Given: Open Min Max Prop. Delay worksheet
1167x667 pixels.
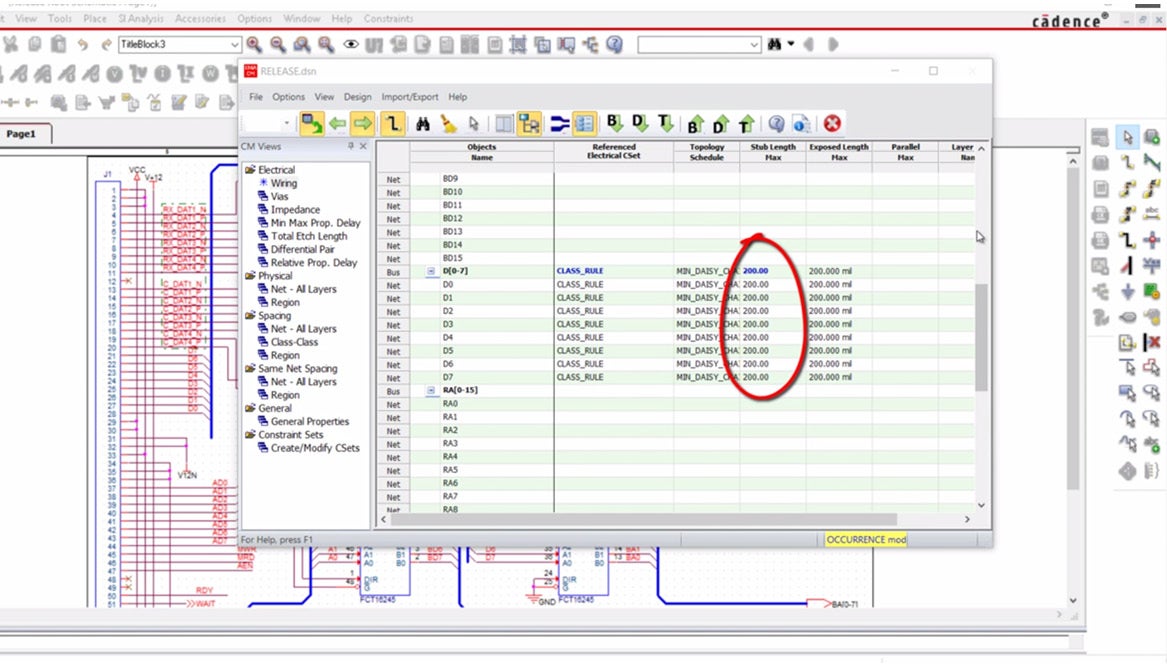Looking at the screenshot, I should [x=315, y=223].
